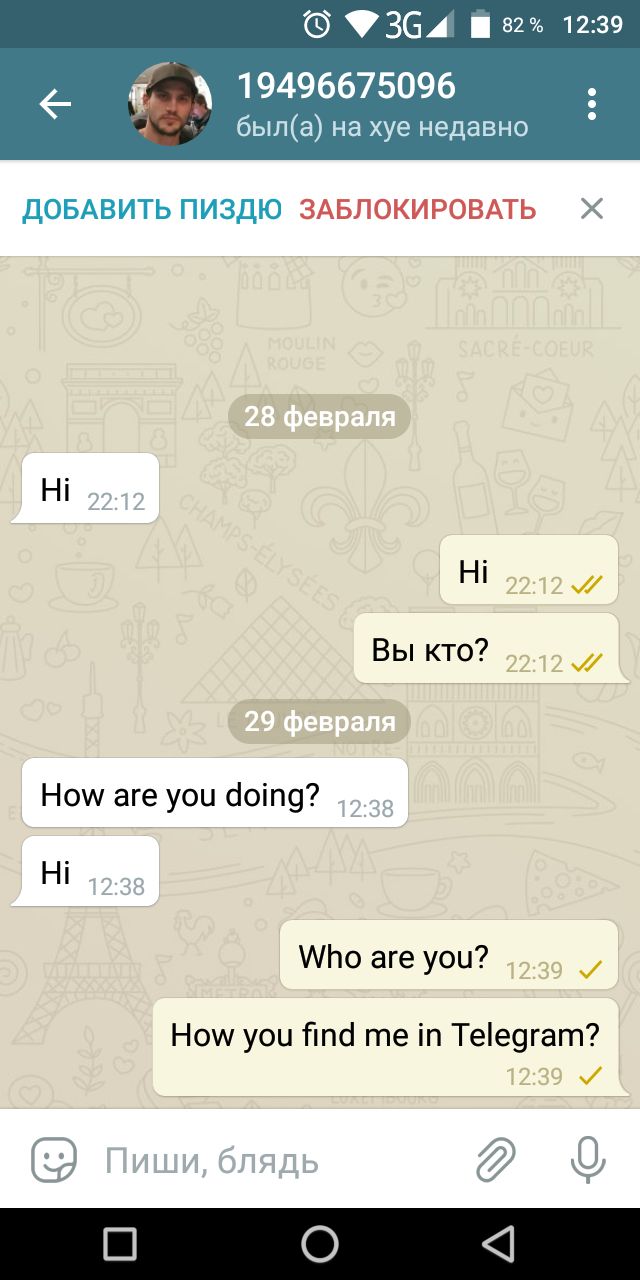
Task: Tap the ДОБАВИТЬ contact button
Action: 152,209
